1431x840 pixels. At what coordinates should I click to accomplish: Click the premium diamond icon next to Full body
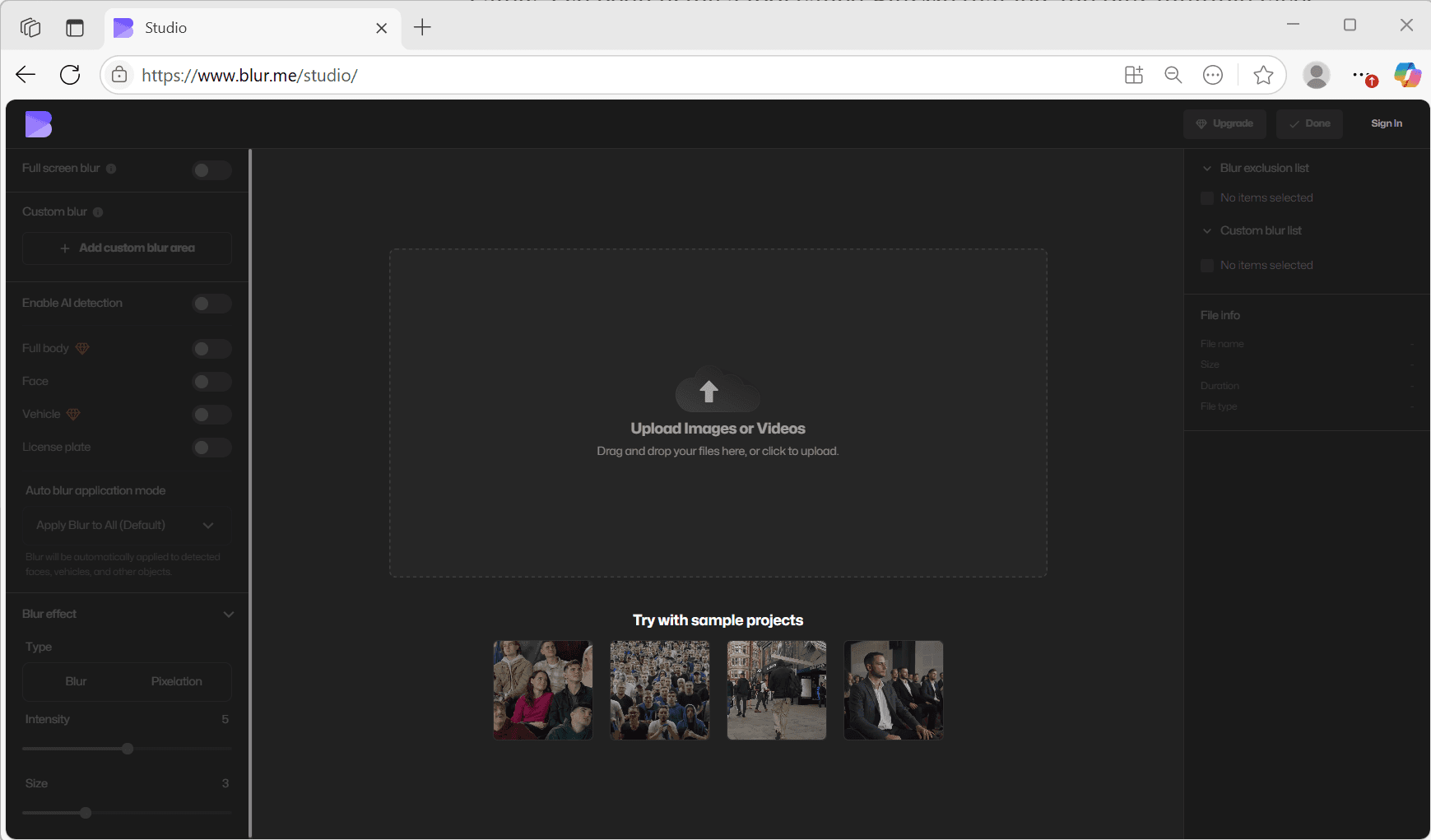[x=82, y=348]
